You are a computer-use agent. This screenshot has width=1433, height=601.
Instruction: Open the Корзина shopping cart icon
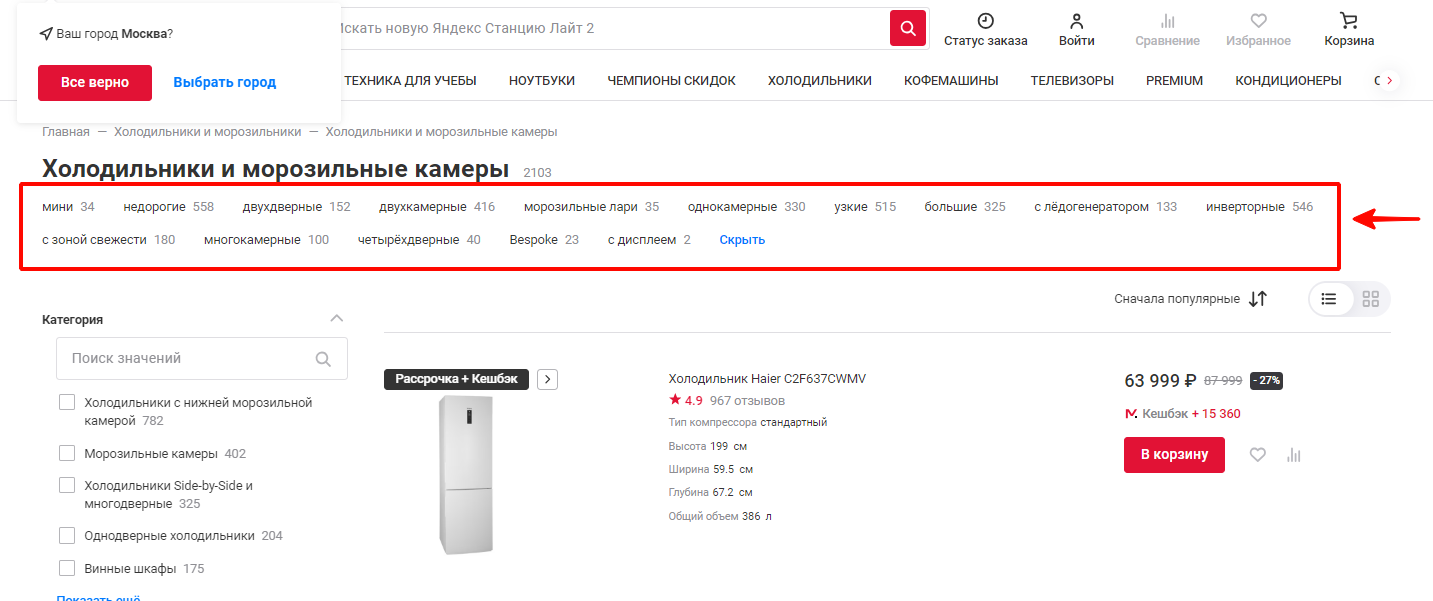click(1349, 21)
